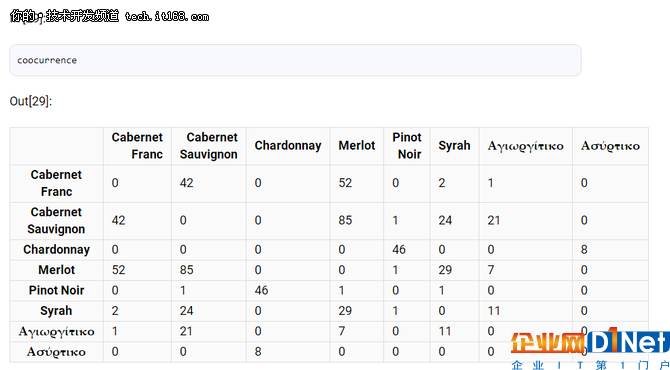Click the Pinot Noir row label
The image size is (670, 370).
click(56, 291)
